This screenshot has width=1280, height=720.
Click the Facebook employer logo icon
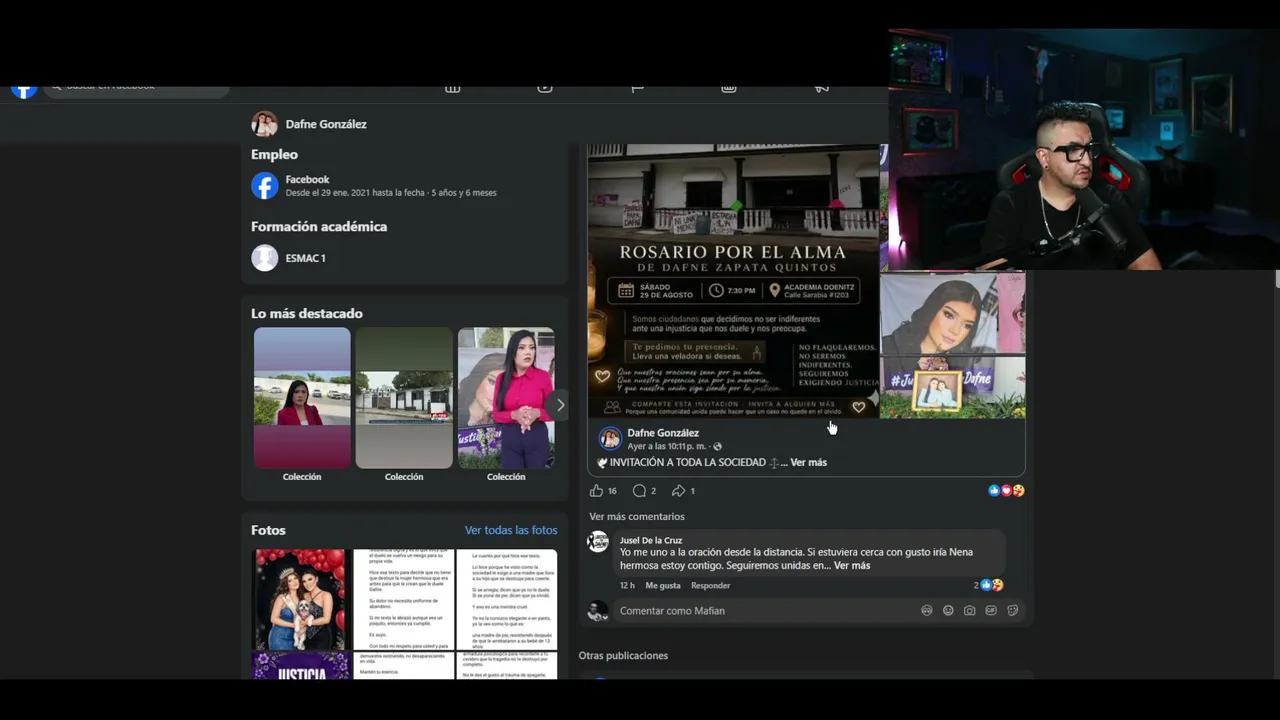[264, 186]
